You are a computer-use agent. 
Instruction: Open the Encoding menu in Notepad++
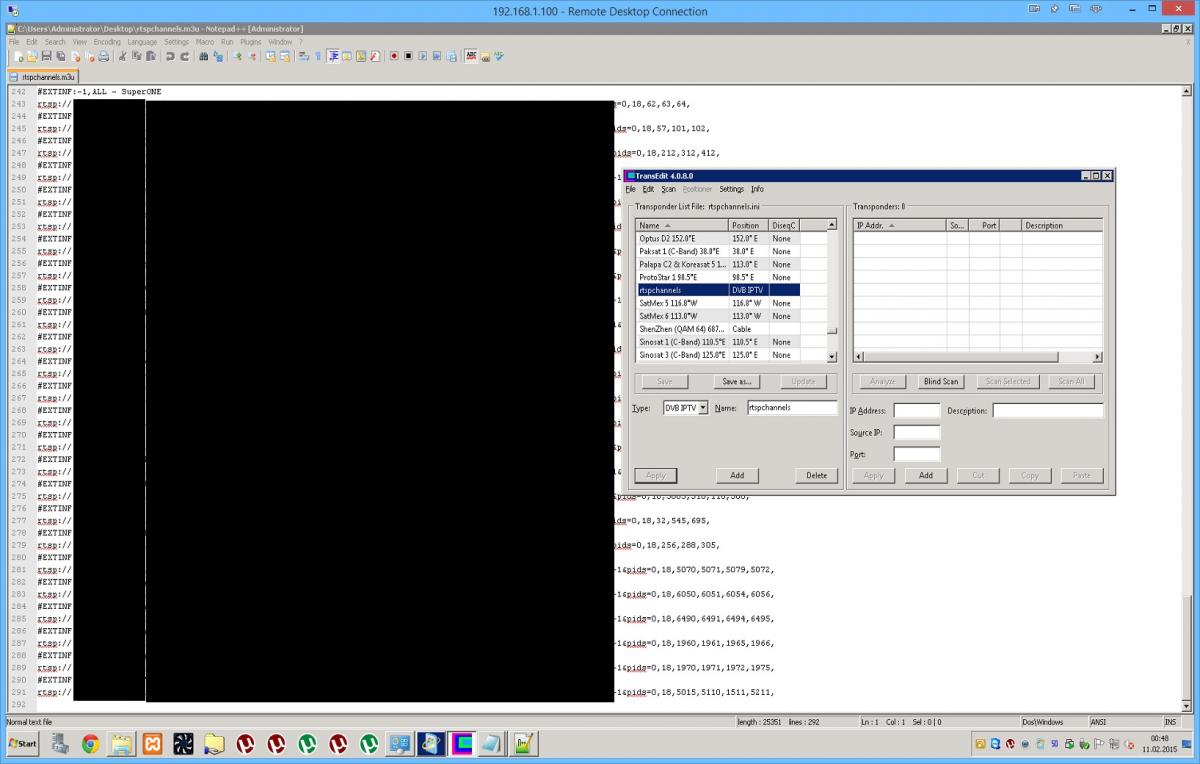click(x=107, y=42)
